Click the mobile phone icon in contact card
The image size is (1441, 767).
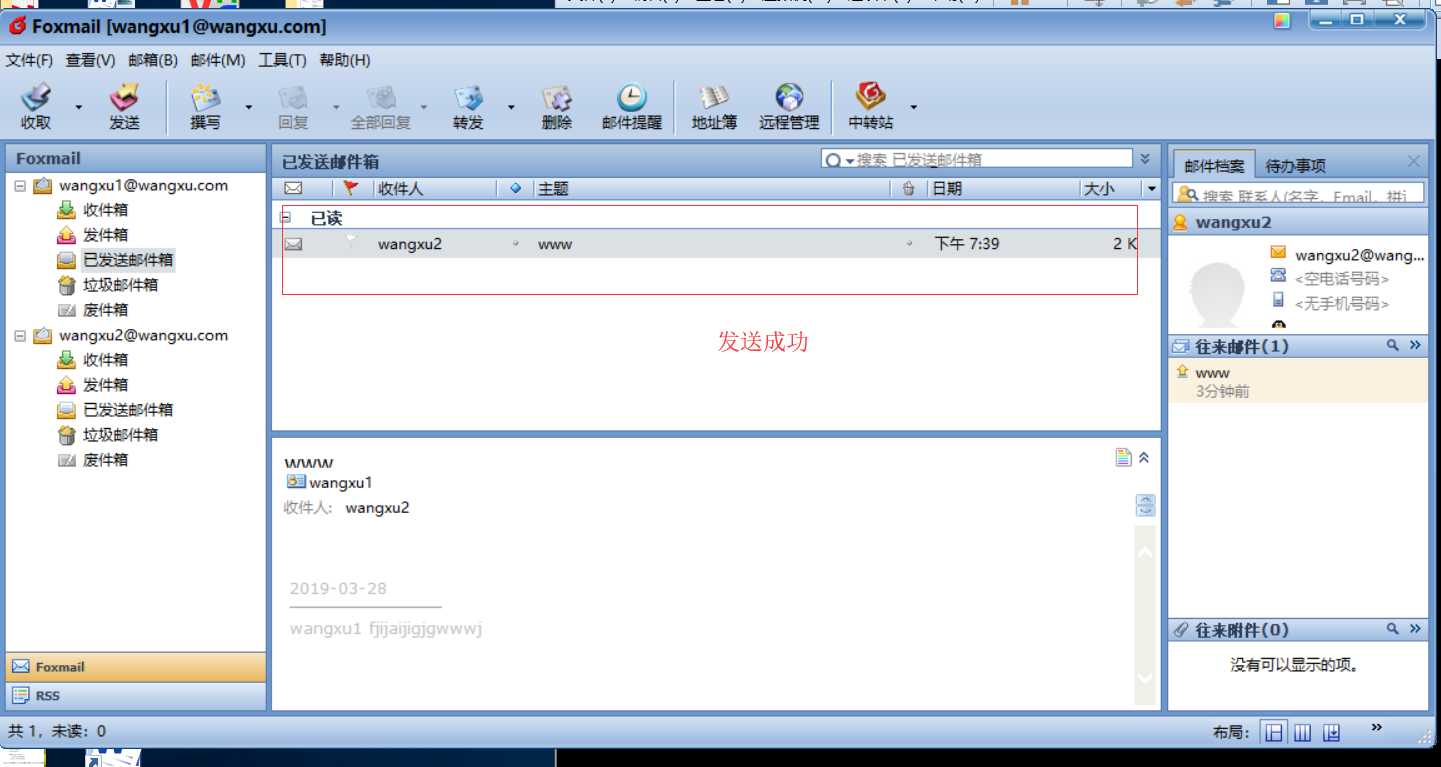(1278, 300)
